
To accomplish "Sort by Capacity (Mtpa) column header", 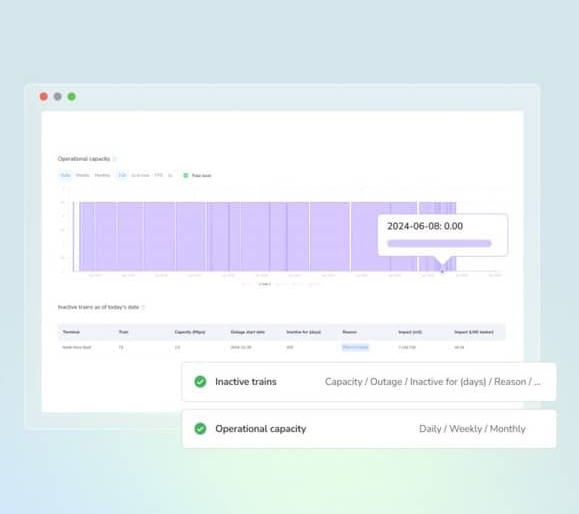I will click(x=190, y=332).
